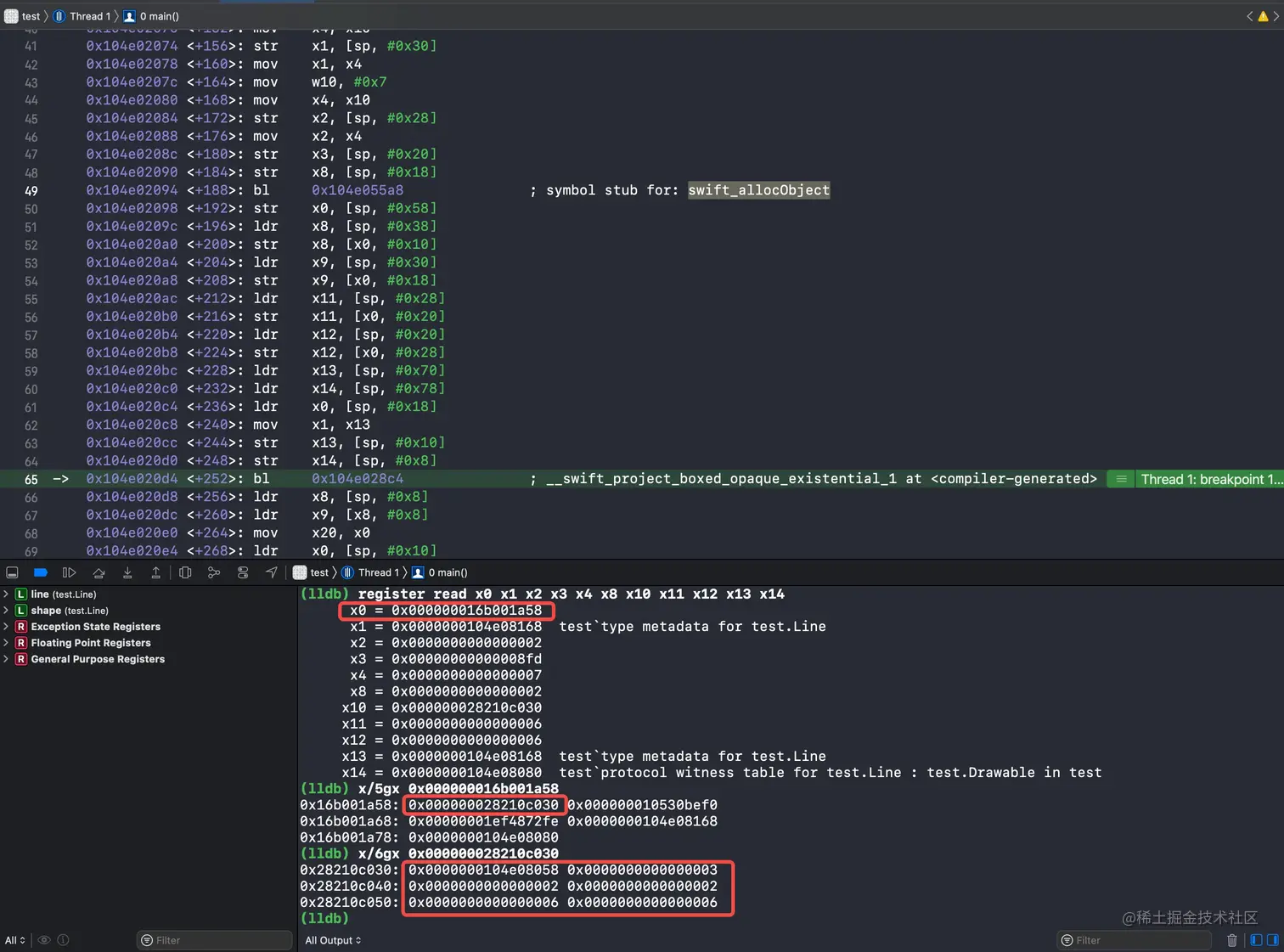Select the General Purpose Registers label

98,659
